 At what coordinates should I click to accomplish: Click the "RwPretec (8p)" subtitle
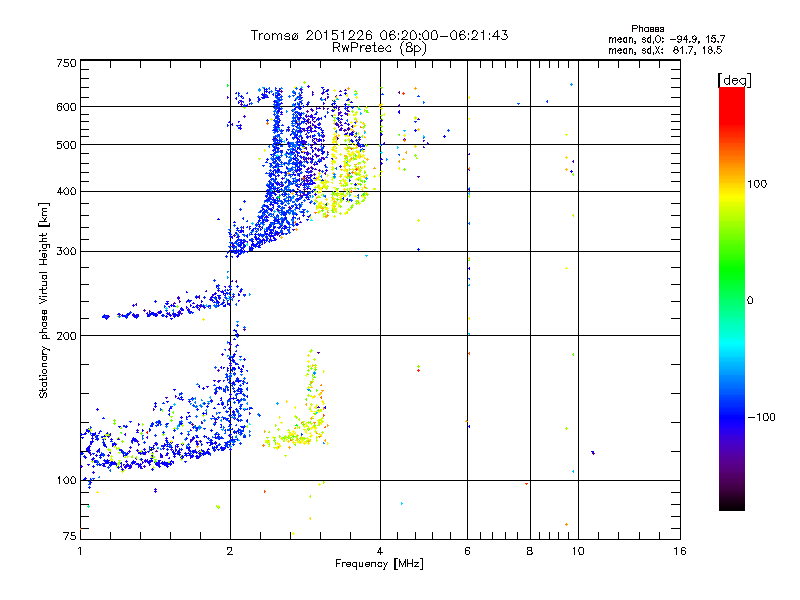click(379, 48)
